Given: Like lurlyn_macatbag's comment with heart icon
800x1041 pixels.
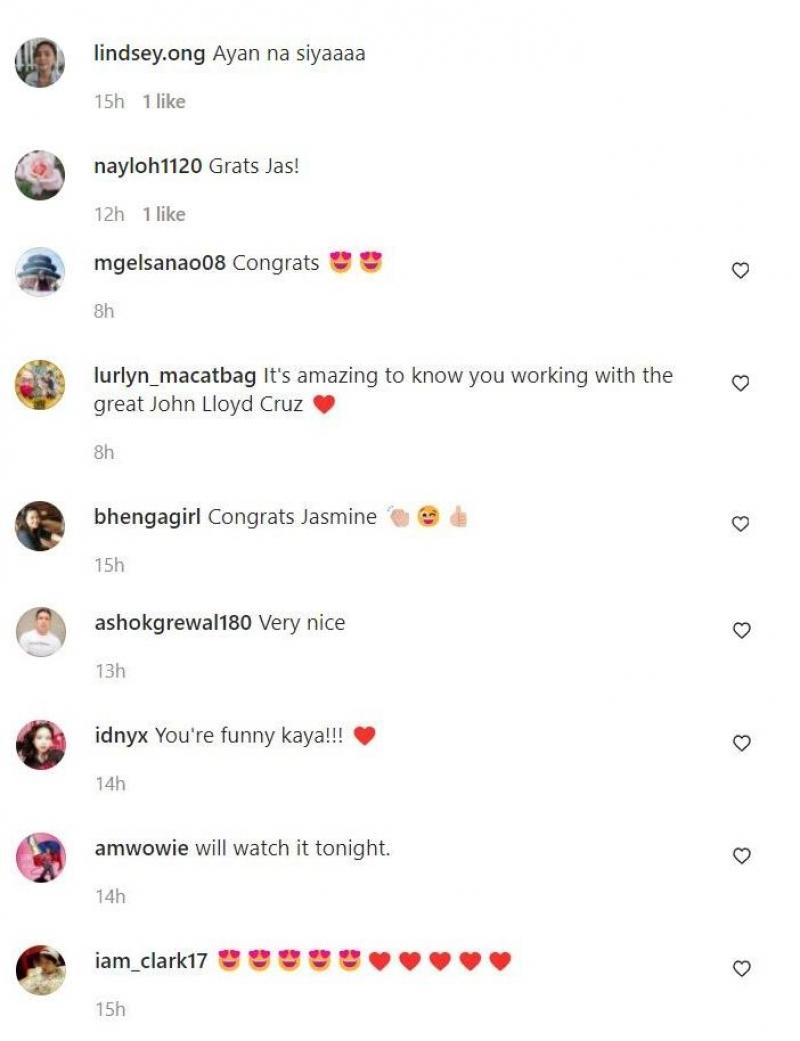Looking at the screenshot, I should (x=740, y=383).
